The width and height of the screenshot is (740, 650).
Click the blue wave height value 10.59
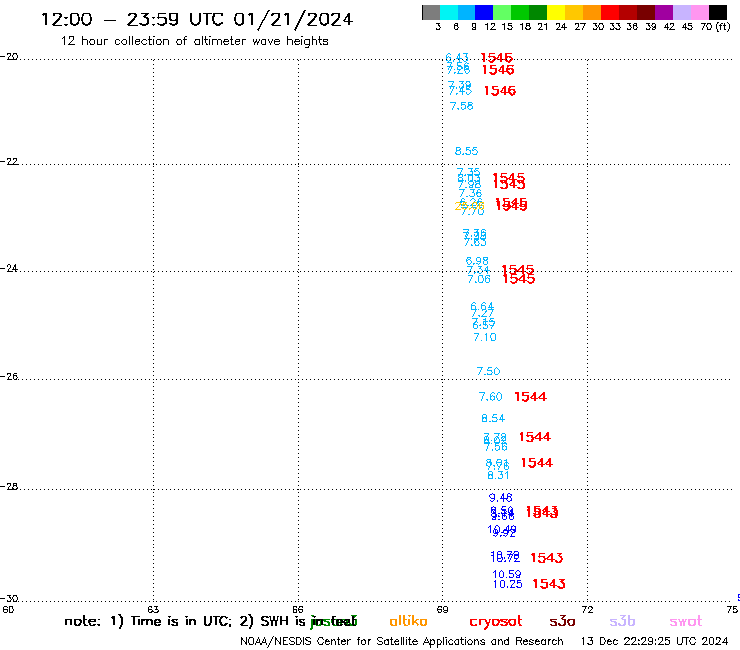506,574
